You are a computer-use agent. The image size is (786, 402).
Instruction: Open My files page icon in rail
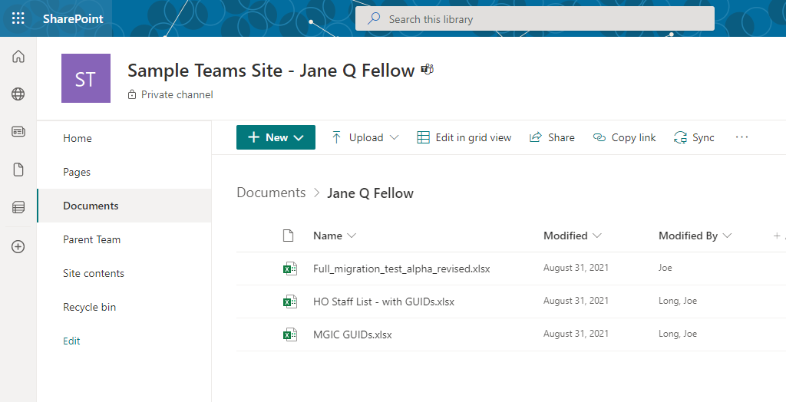[18, 169]
